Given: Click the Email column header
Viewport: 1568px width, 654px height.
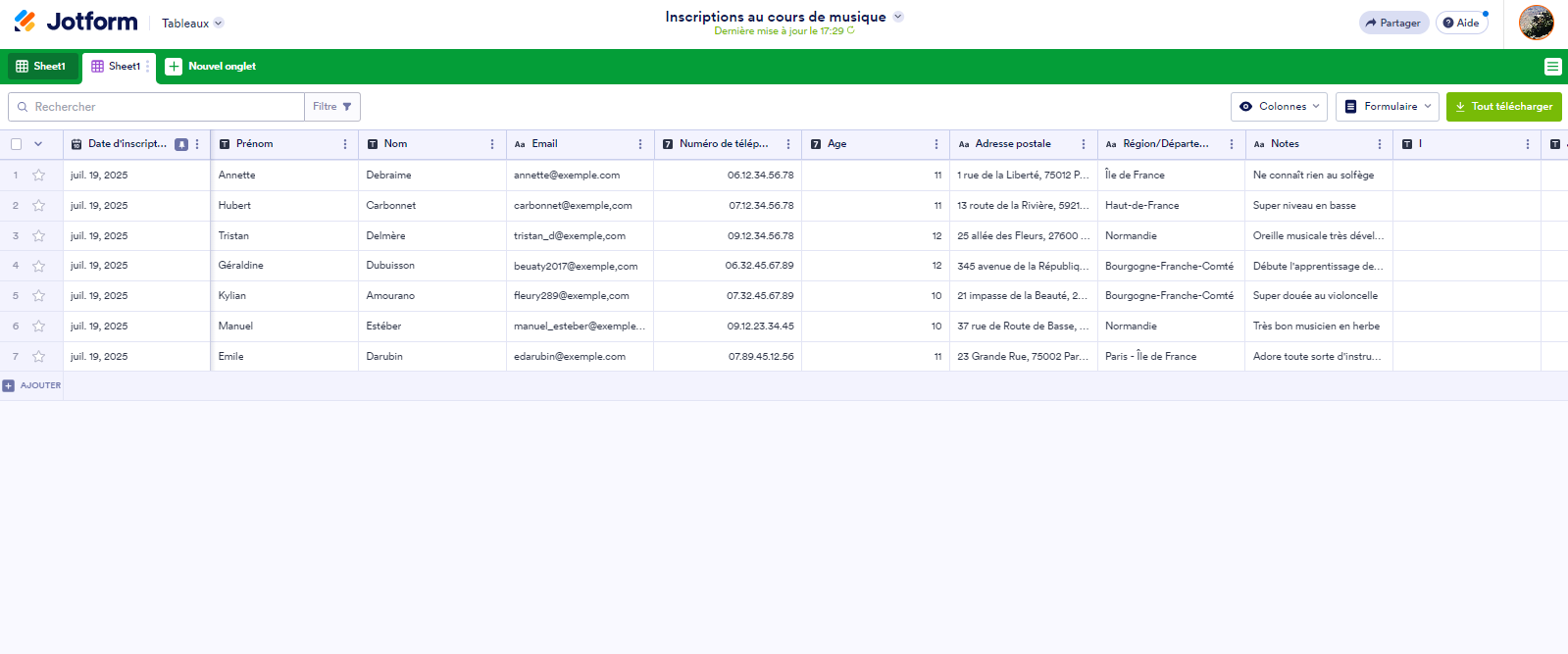Looking at the screenshot, I should tap(580, 144).
